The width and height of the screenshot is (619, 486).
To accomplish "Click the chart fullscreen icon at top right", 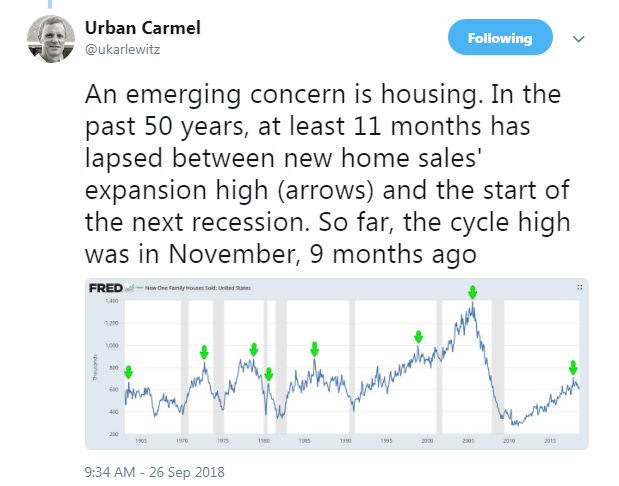I will [x=580, y=287].
